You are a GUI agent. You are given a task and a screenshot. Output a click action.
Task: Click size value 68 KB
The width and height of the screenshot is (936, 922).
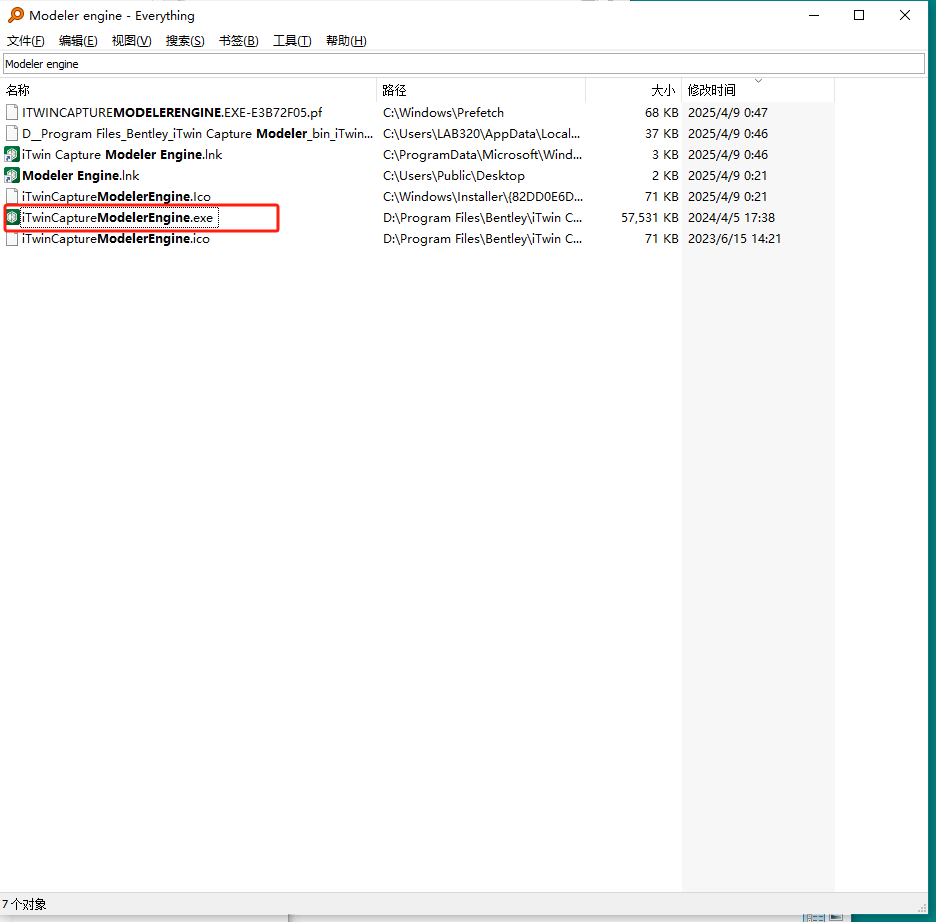[661, 112]
